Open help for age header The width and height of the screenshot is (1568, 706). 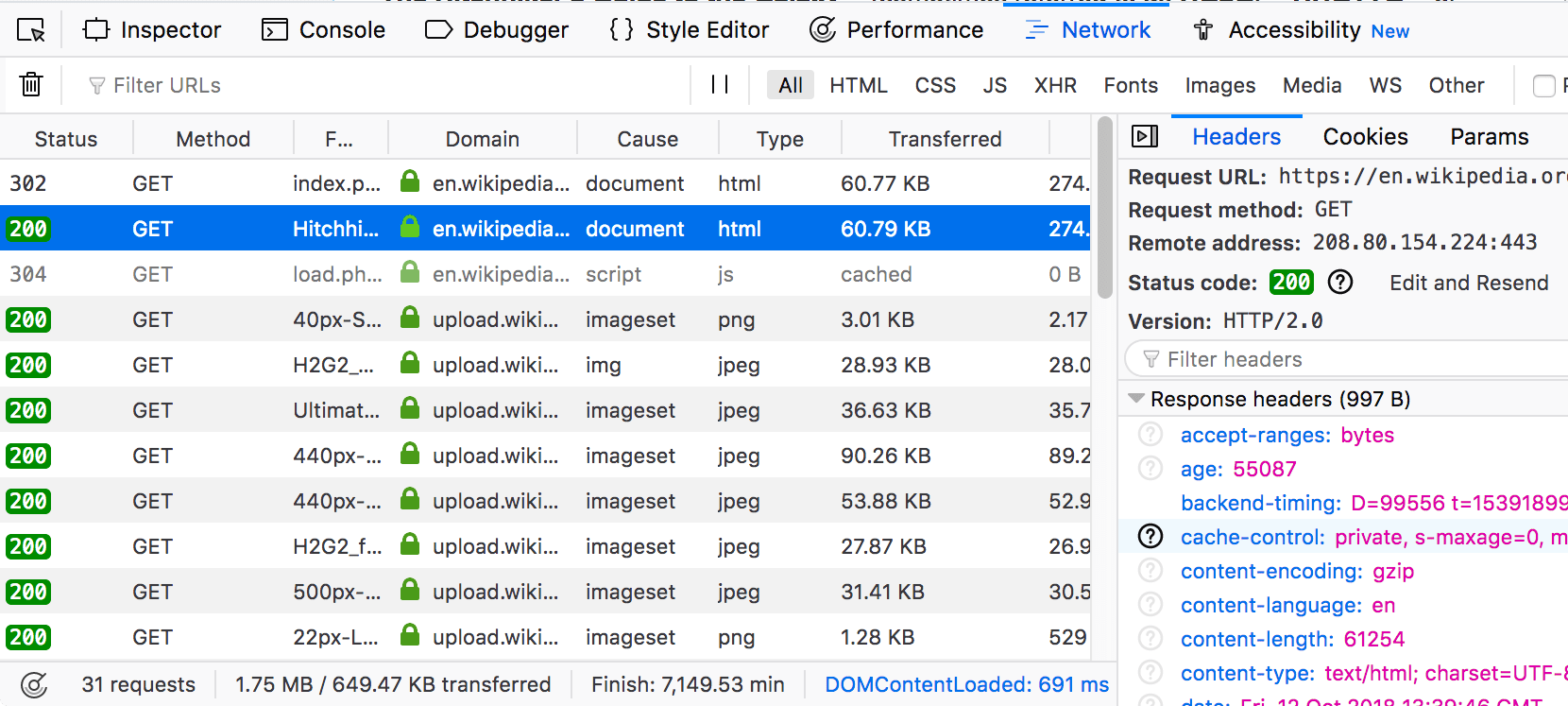pos(1150,469)
